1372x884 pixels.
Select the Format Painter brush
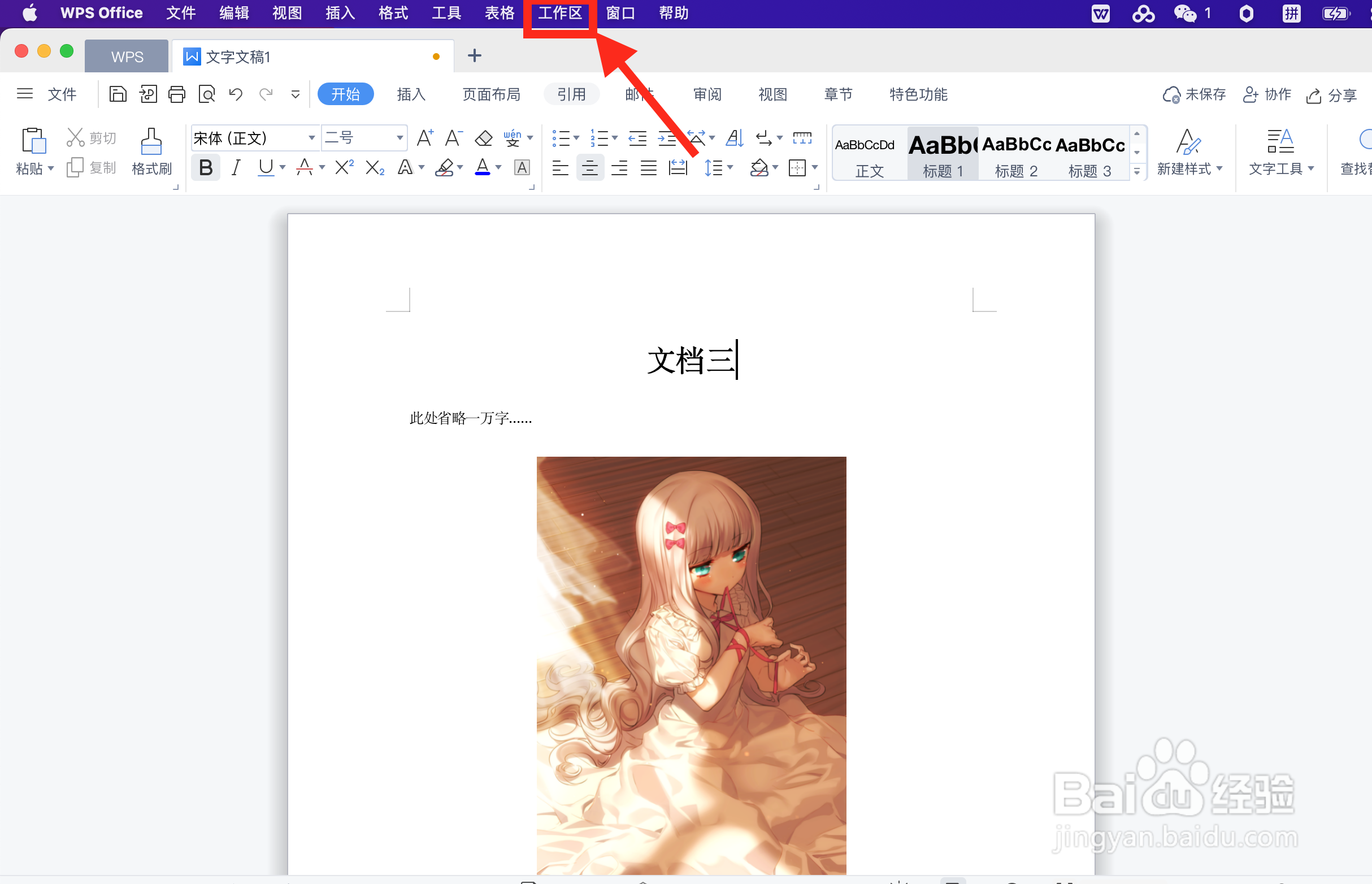point(151,141)
